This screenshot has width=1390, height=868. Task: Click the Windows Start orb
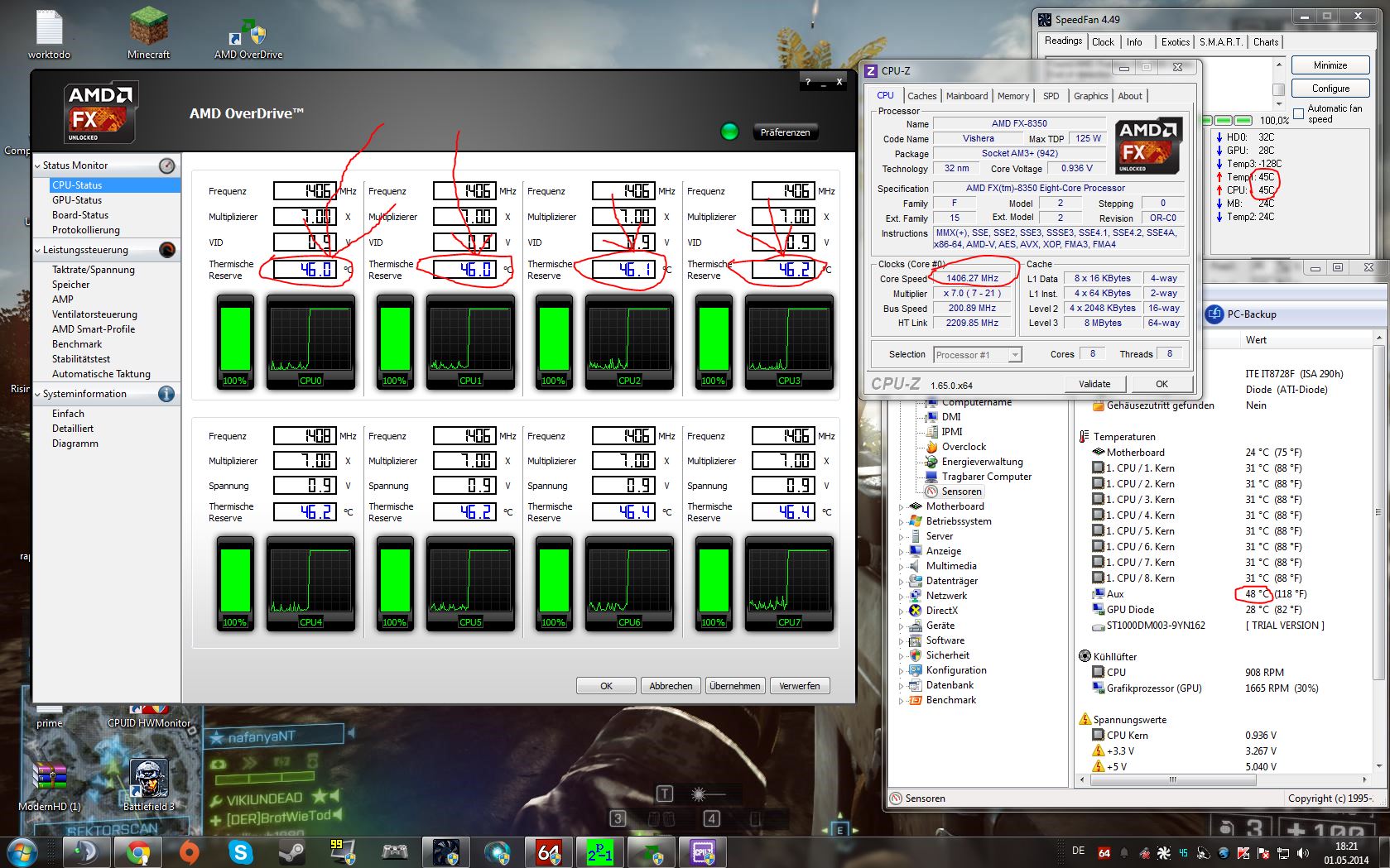click(22, 851)
